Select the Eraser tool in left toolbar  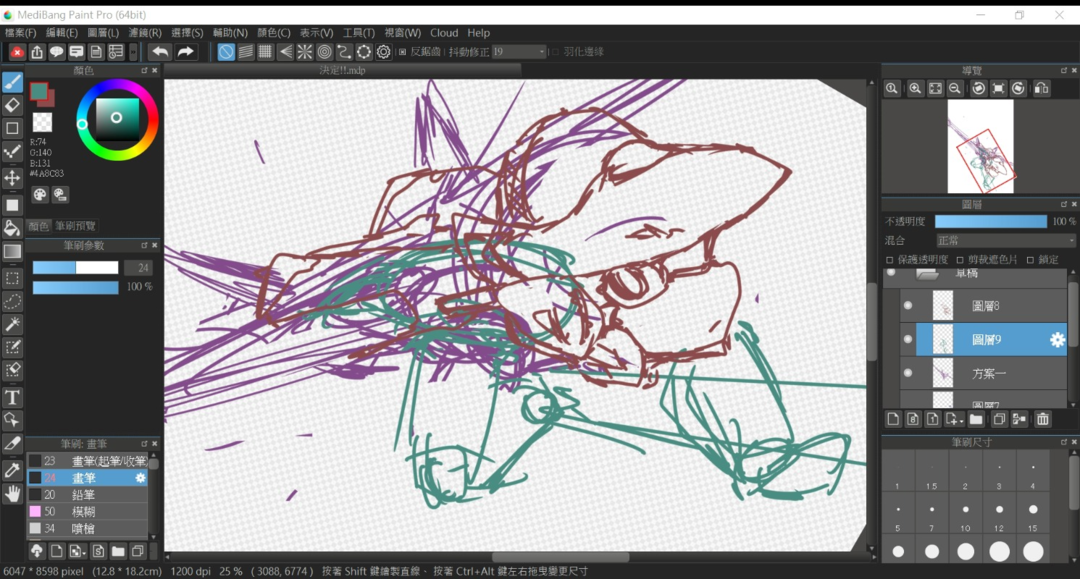click(13, 104)
